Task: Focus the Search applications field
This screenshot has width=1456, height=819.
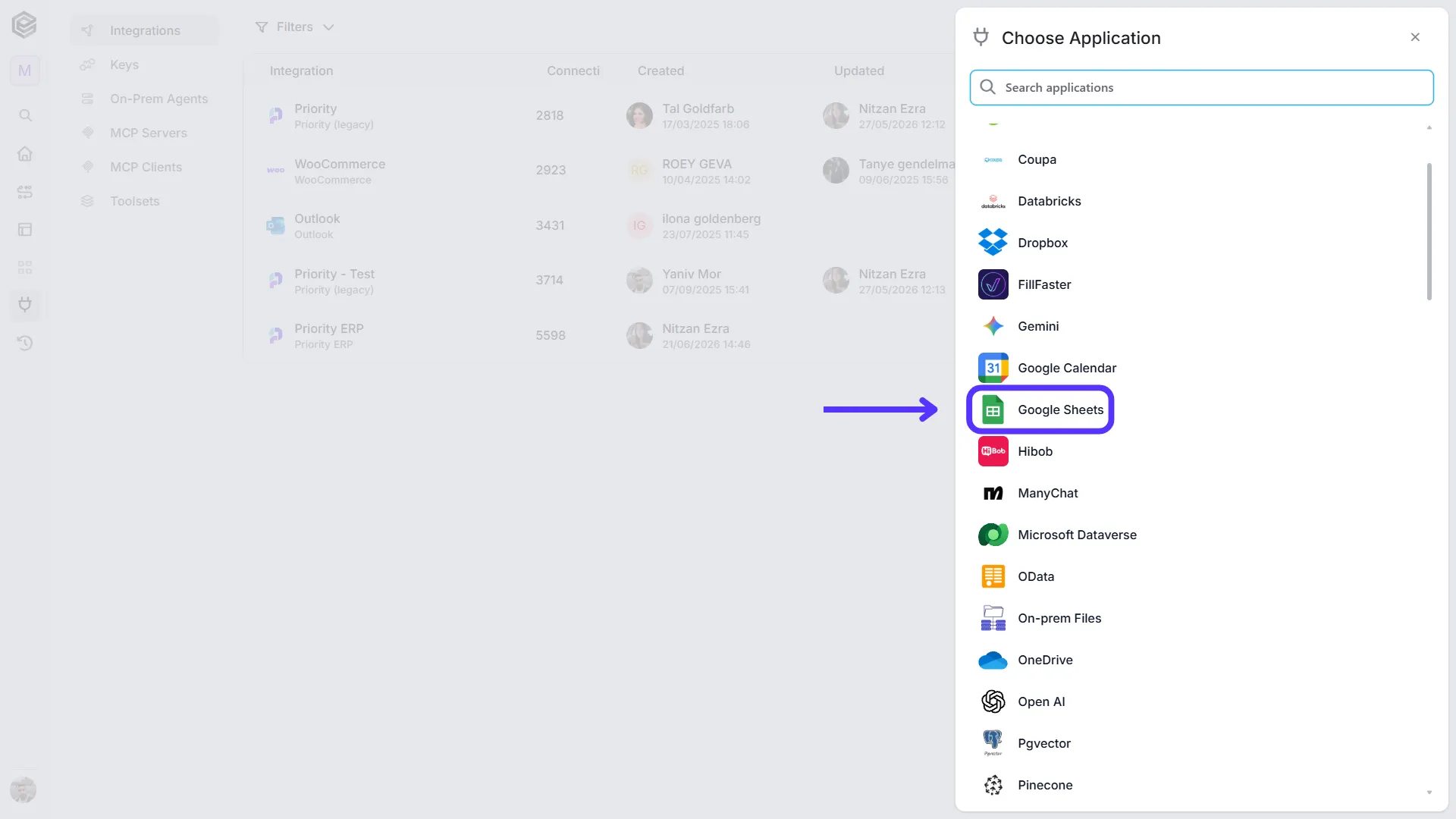Action: coord(1201,87)
